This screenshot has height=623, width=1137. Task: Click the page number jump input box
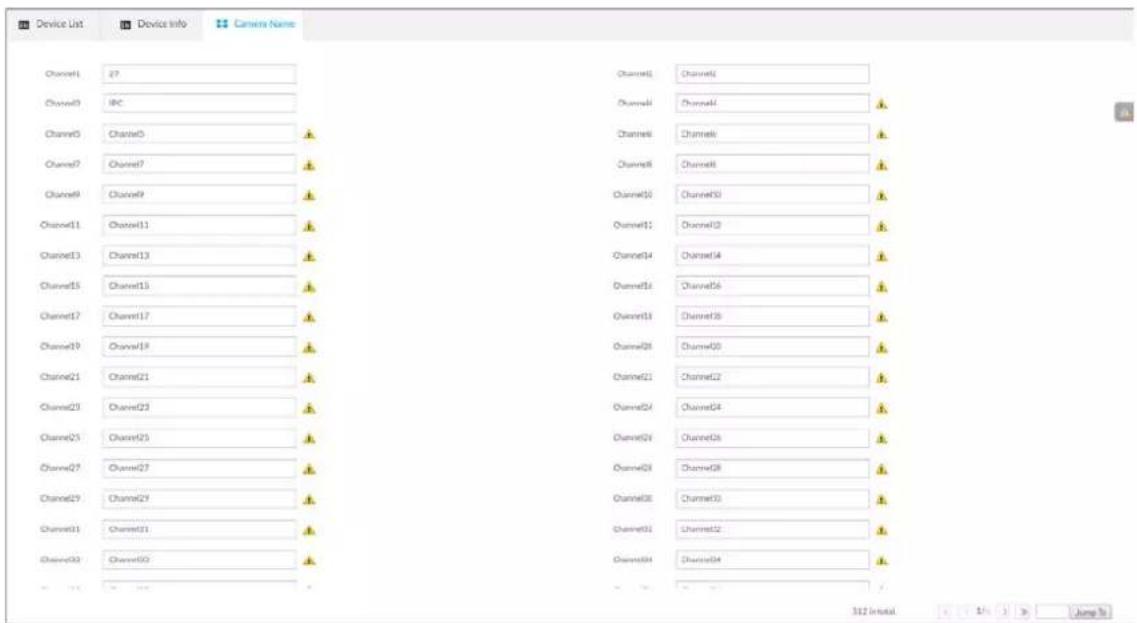click(1052, 612)
